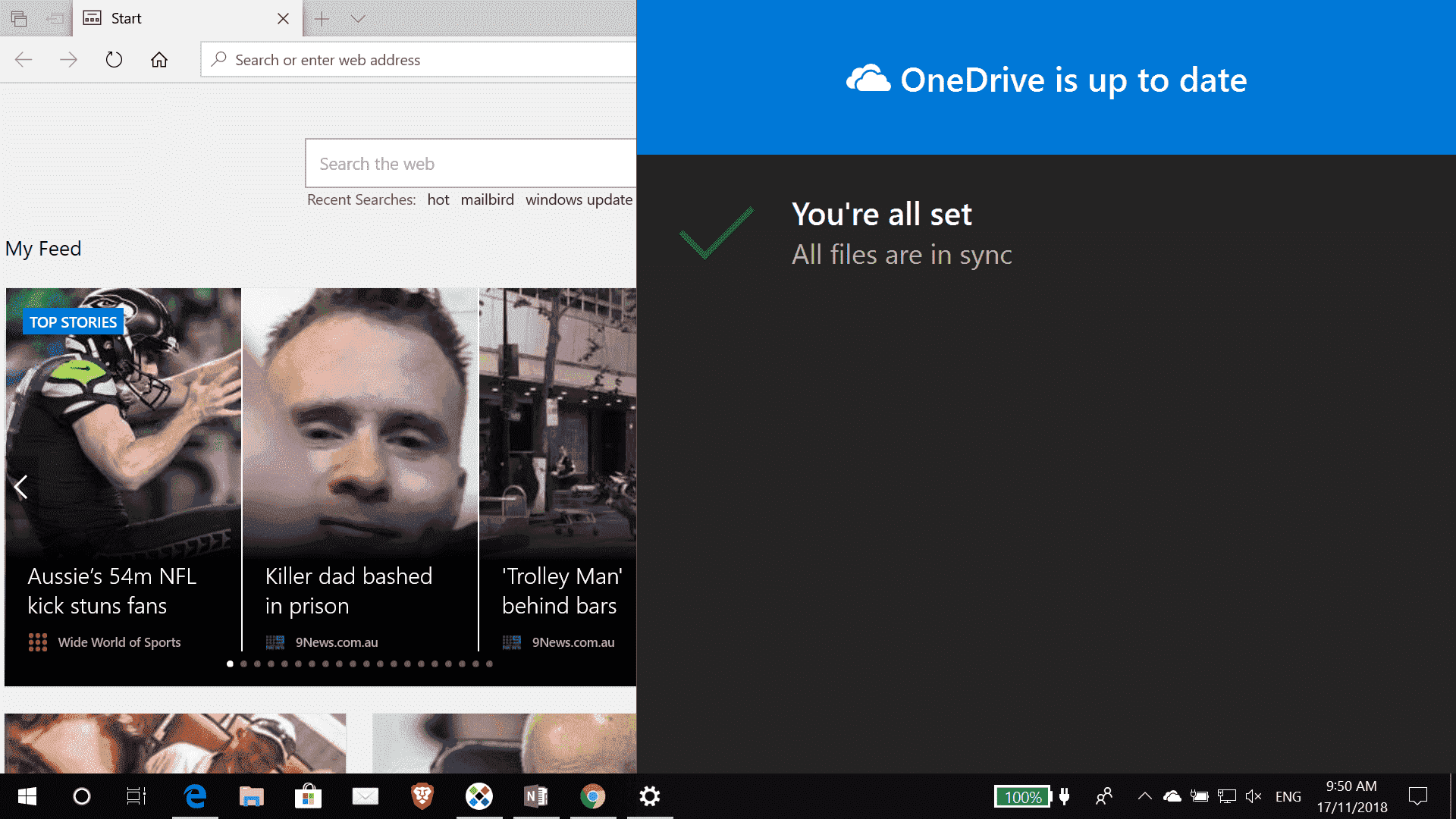Select the last carousel page dot
The width and height of the screenshot is (1456, 819).
[489, 664]
